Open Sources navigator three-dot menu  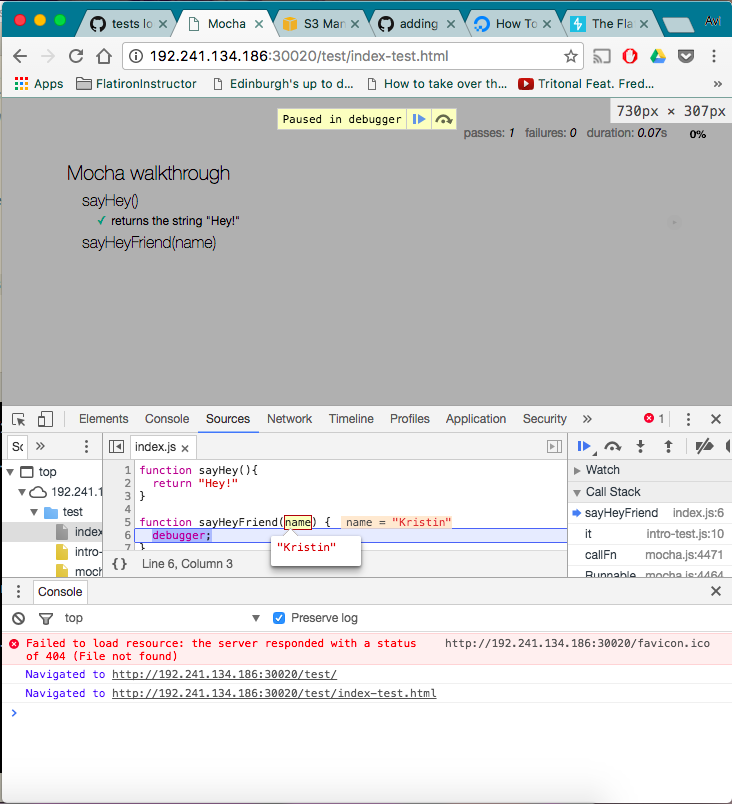tap(86, 447)
